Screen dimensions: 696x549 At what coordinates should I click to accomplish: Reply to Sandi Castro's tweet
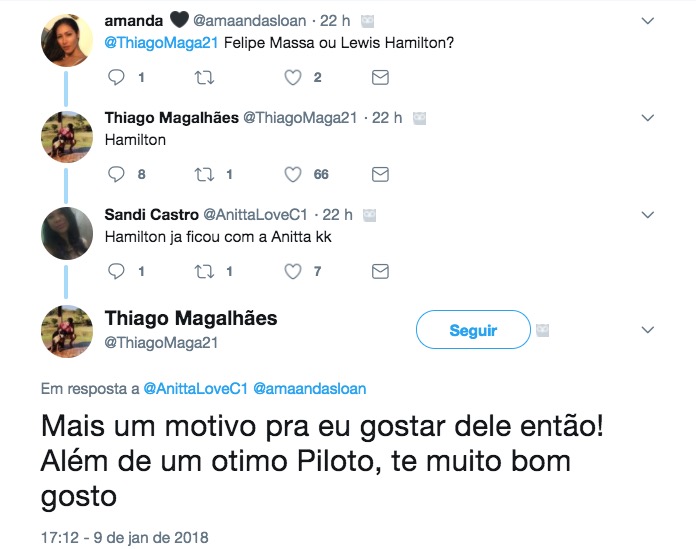point(115,271)
